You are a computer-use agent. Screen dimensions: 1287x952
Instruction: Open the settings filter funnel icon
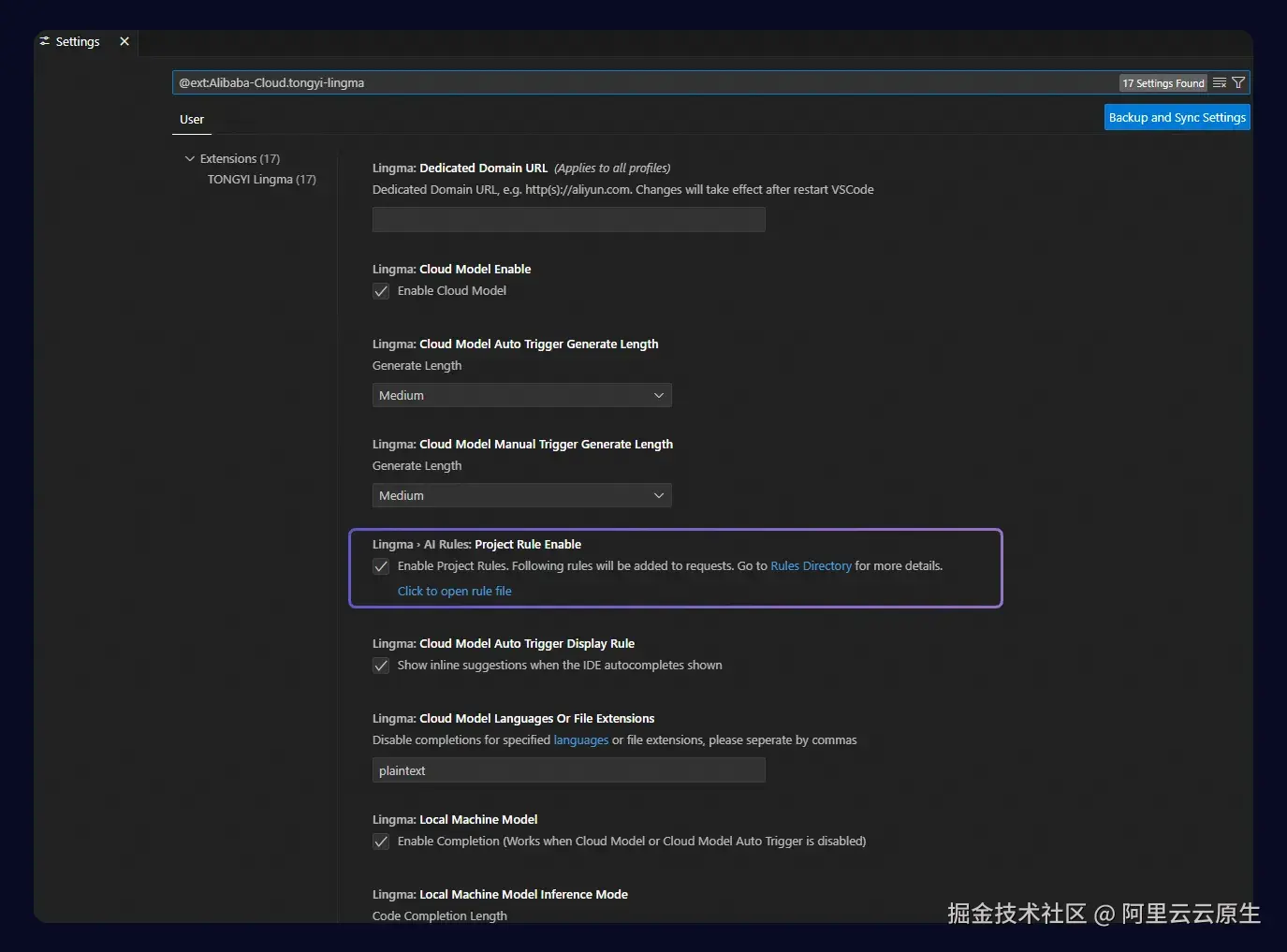[1238, 83]
